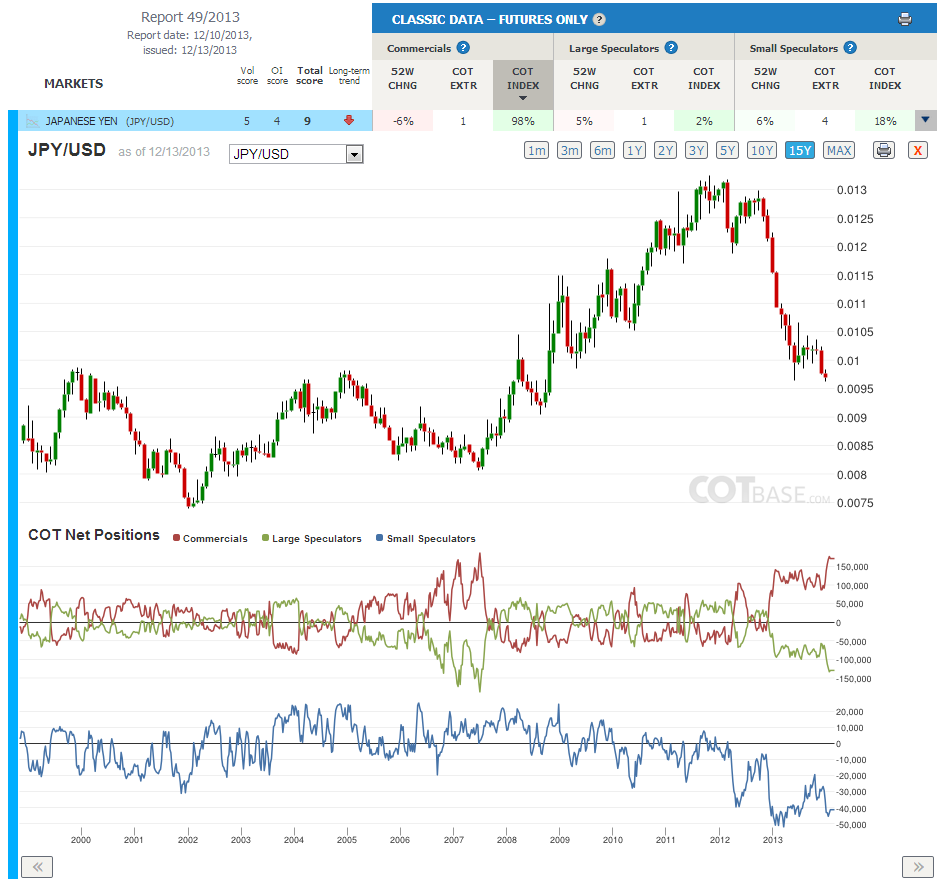Toggle Commercials series in COT legend
This screenshot has height=879, width=942.
point(210,538)
